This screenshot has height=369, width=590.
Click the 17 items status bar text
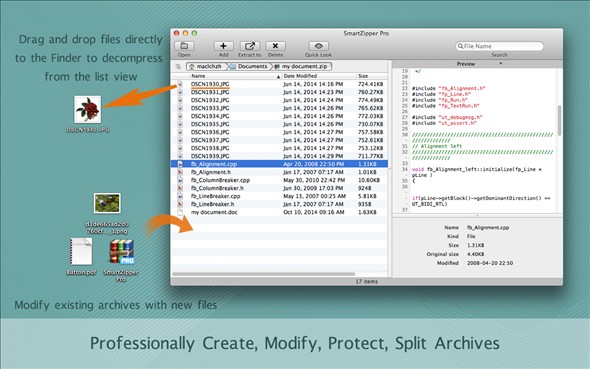coord(366,281)
